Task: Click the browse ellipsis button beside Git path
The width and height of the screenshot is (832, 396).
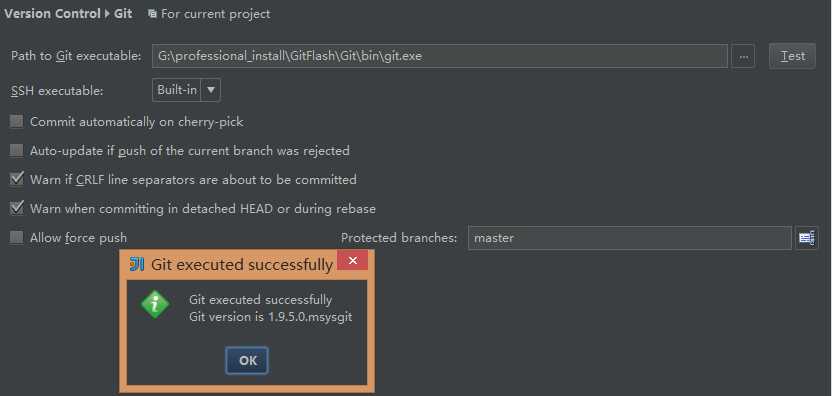Action: 743,56
